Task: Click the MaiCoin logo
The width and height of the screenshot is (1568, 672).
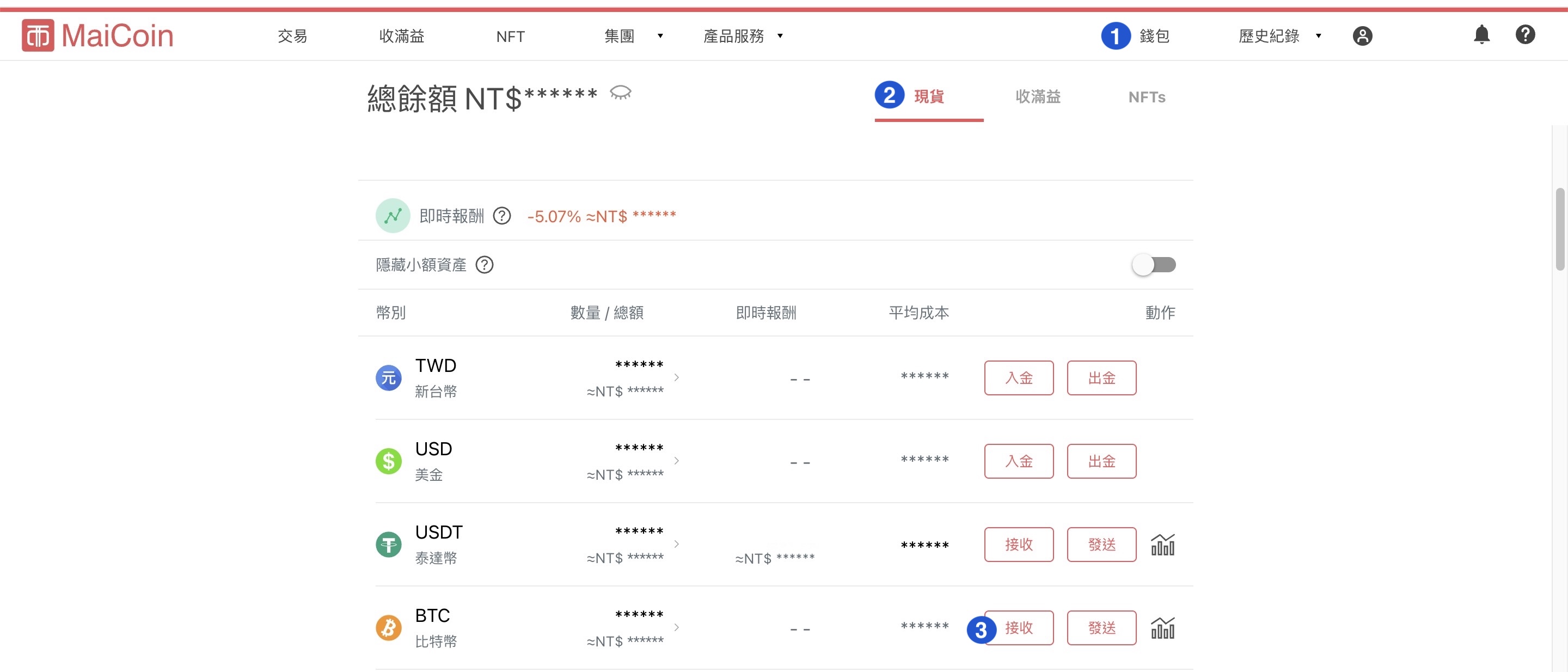Action: [x=97, y=35]
